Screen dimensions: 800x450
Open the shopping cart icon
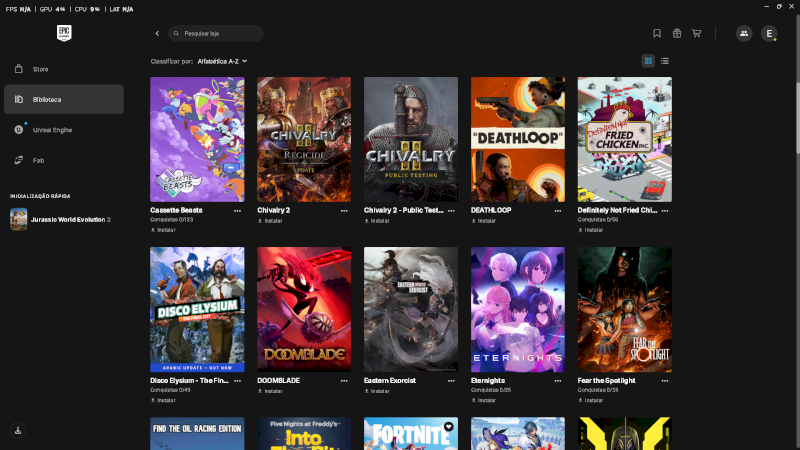pos(696,33)
